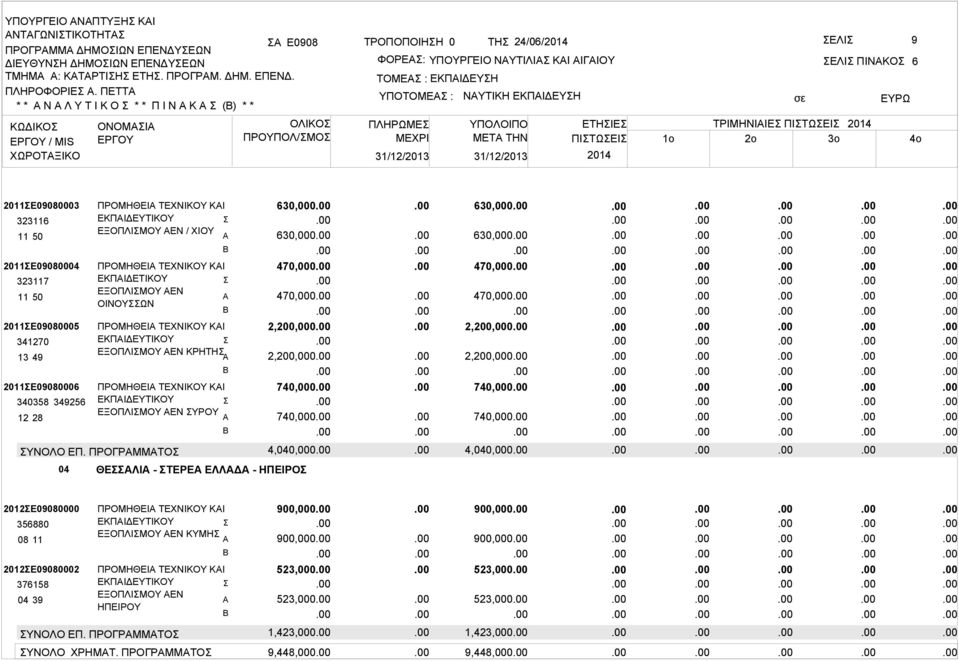Select bold '740,000.00' in the ΥΠΟΛΟΙΠΟ column
This screenshot has height=661, width=959.
pos(500,387)
